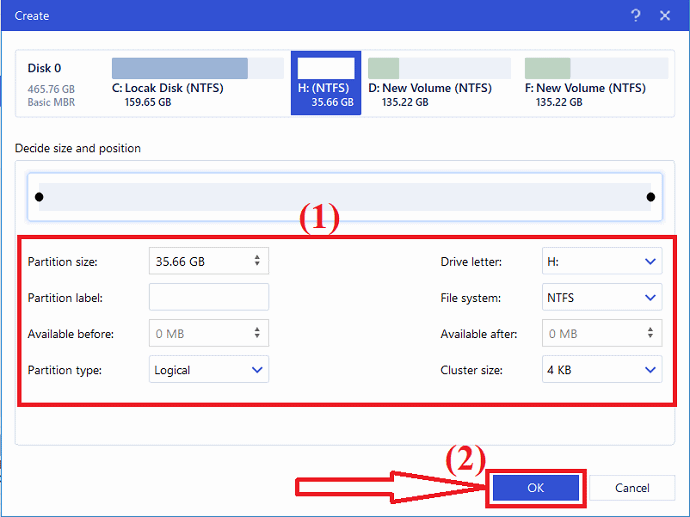Click the Partition type: label
Screen dimensions: 690x517
click(65, 370)
